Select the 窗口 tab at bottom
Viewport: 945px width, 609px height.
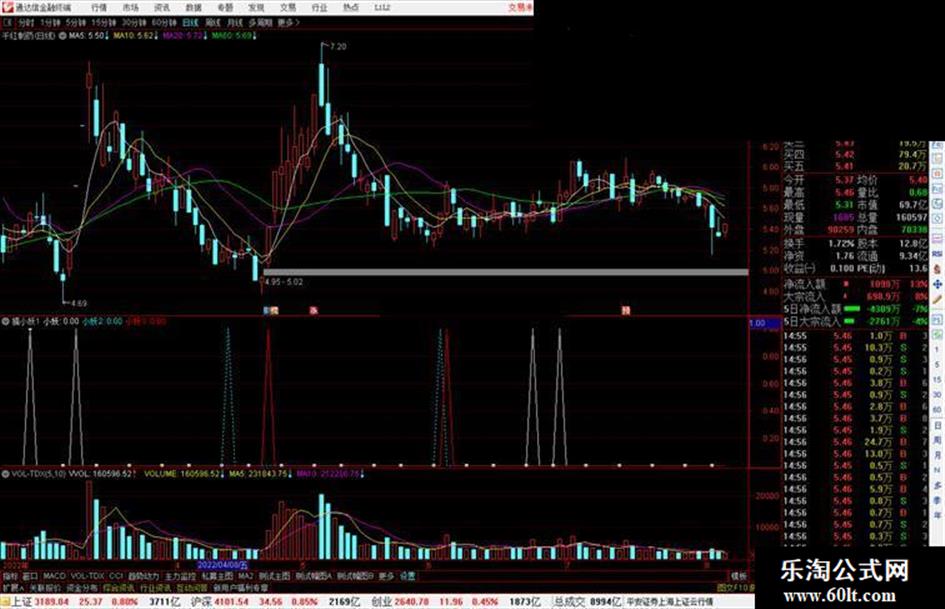tap(30, 576)
